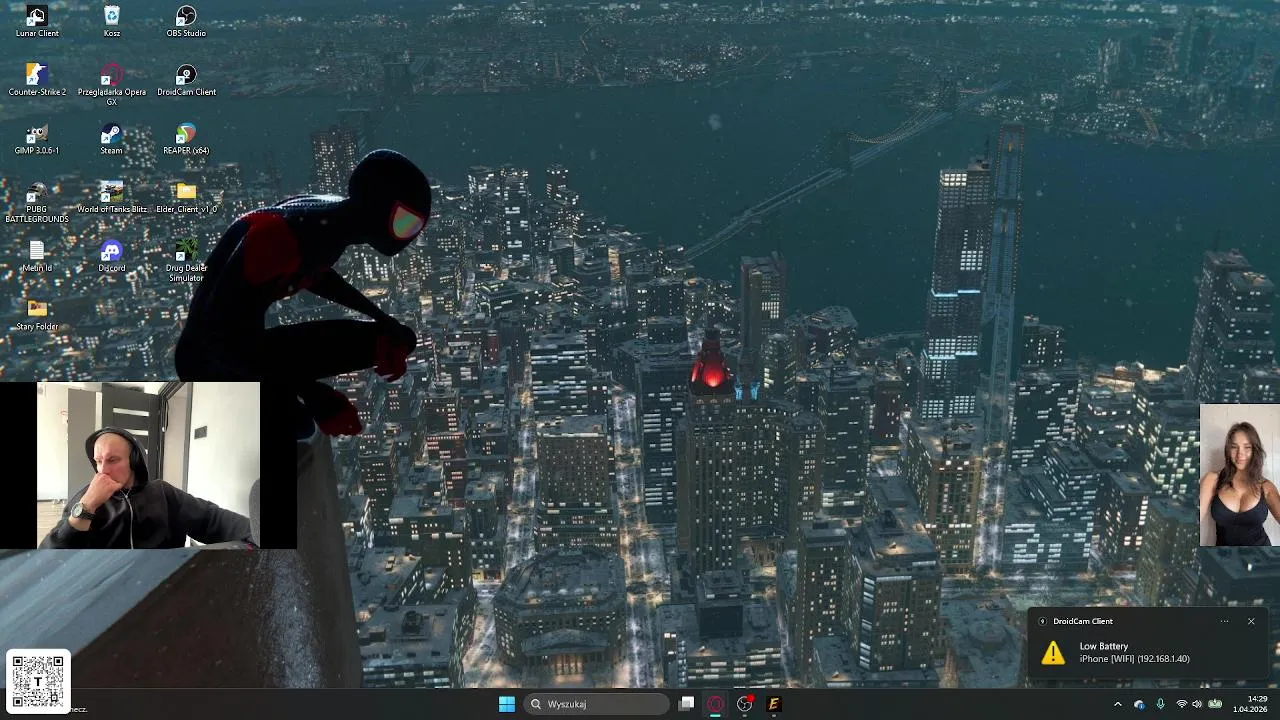Image resolution: width=1280 pixels, height=720 pixels.
Task: Launch the OBS Studio desktop shortcut
Action: point(186,22)
